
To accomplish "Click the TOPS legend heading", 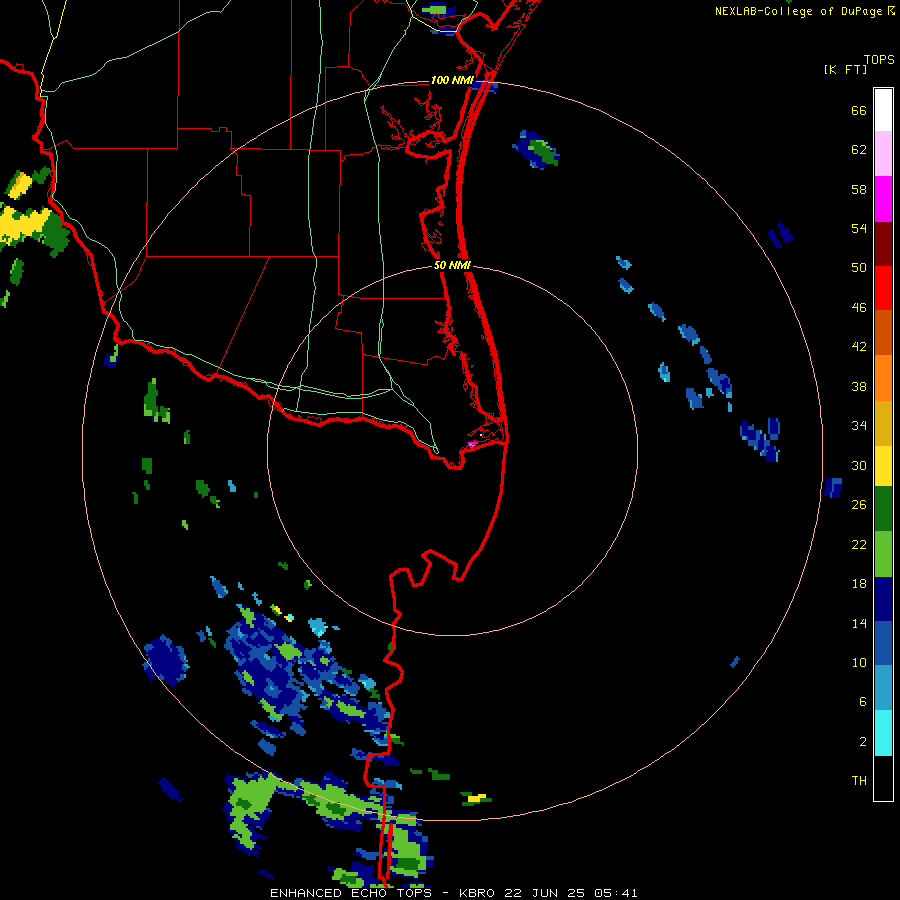I will tap(879, 60).
